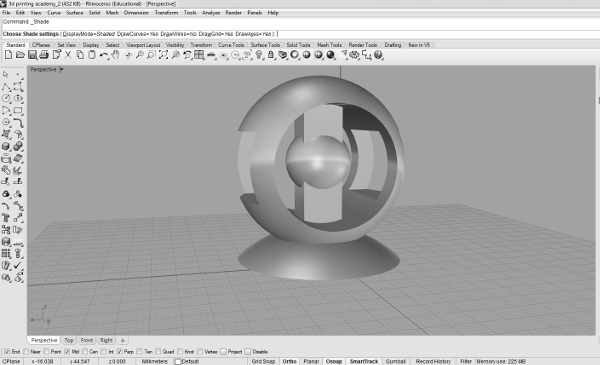600x365 pixels.
Task: Click the Cut (X) icon
Action: pos(68,55)
